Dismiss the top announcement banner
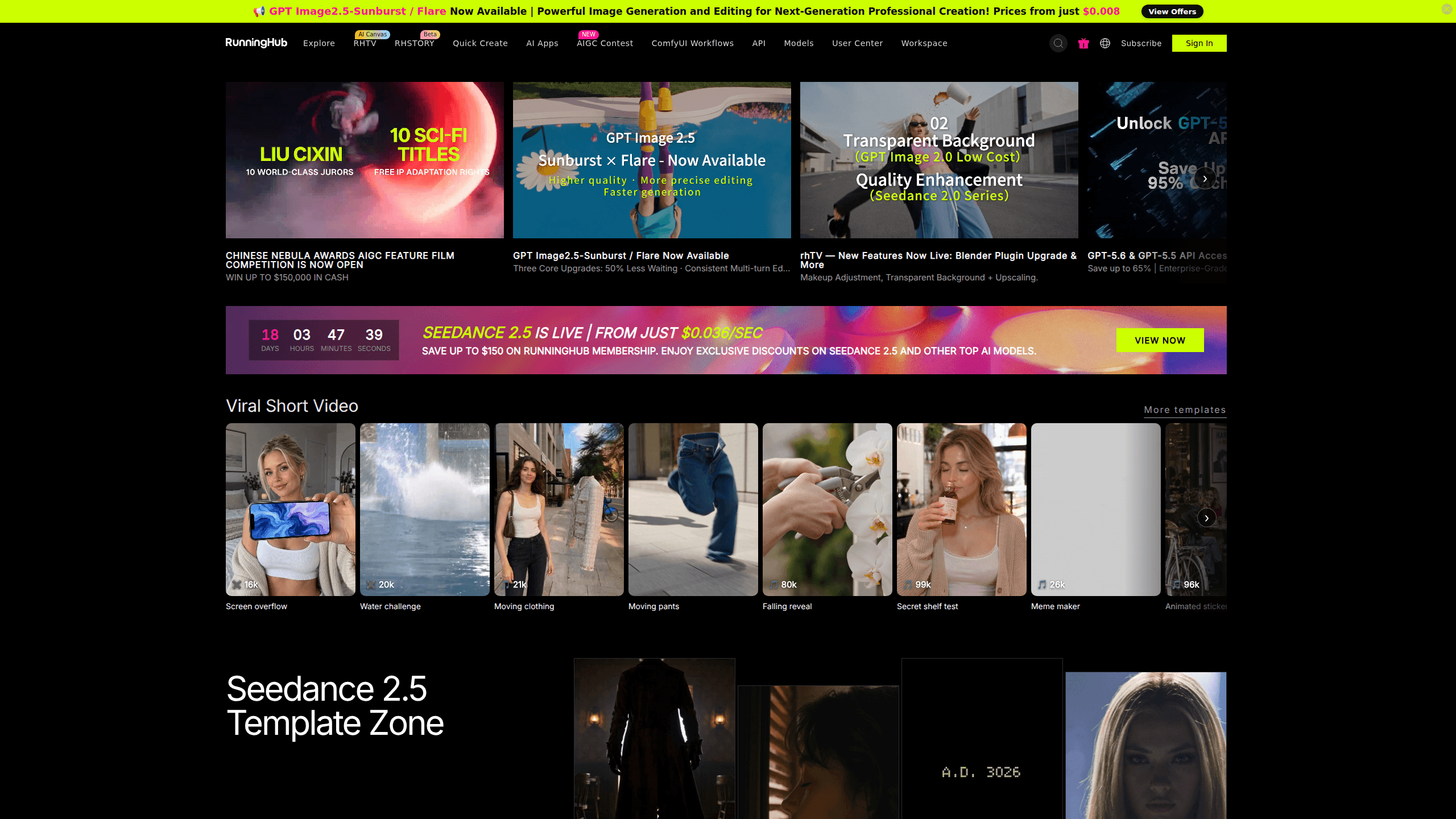Image resolution: width=1456 pixels, height=819 pixels. 1447,9
